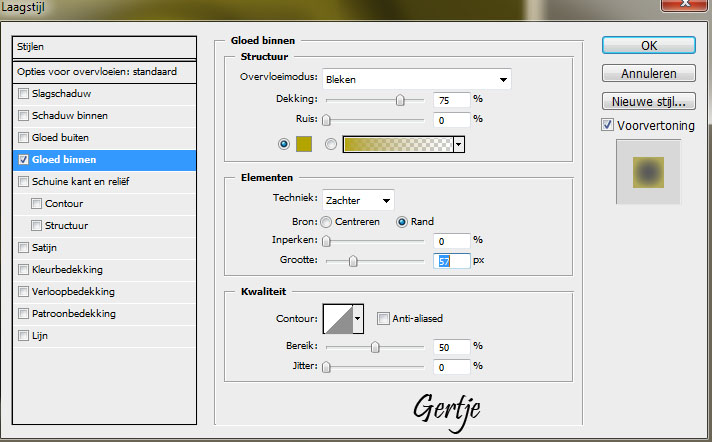Viewport: 712px width, 442px height.
Task: Enable the Lijn checkbox
Action: pyautogui.click(x=23, y=335)
